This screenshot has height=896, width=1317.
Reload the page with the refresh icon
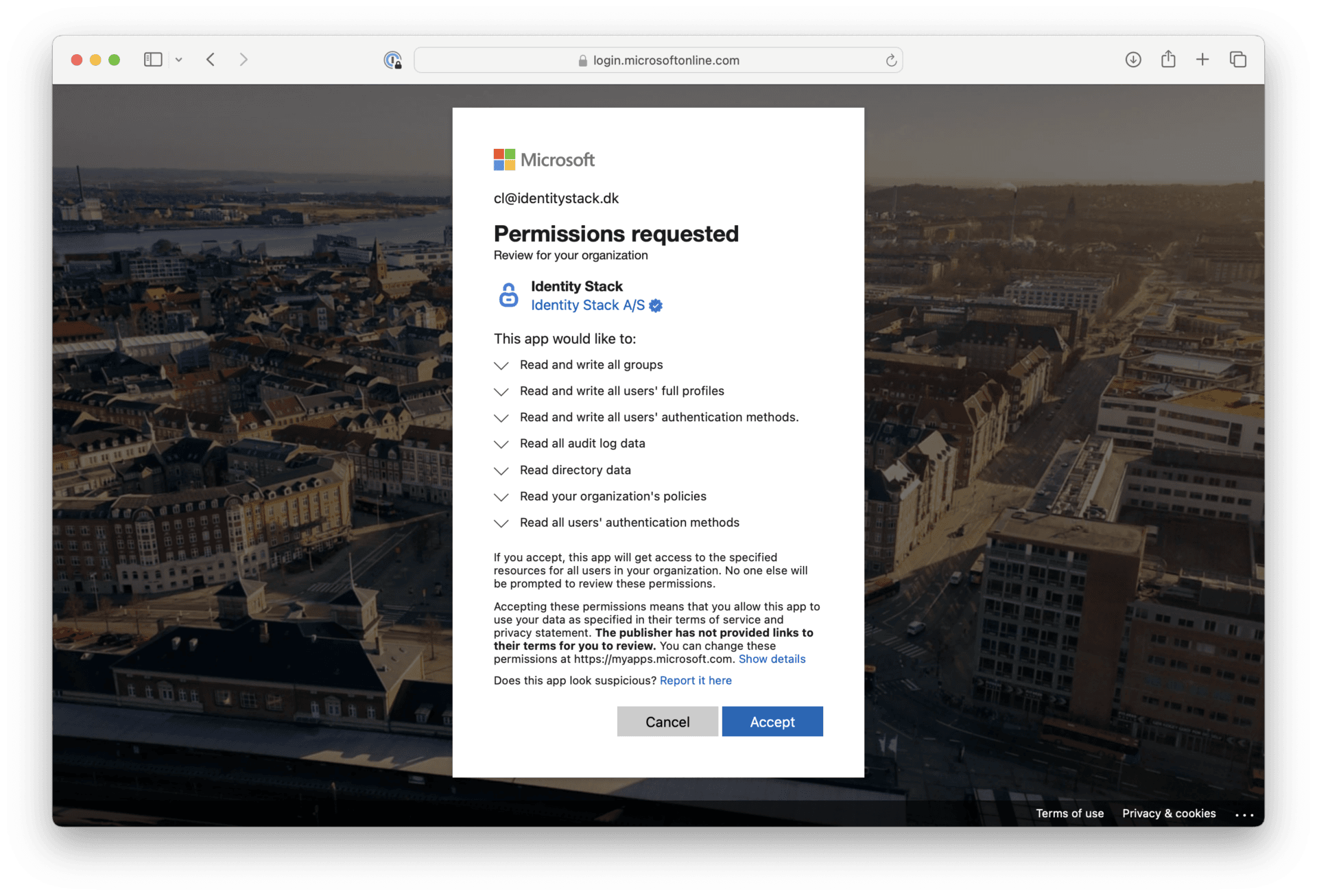tap(891, 60)
